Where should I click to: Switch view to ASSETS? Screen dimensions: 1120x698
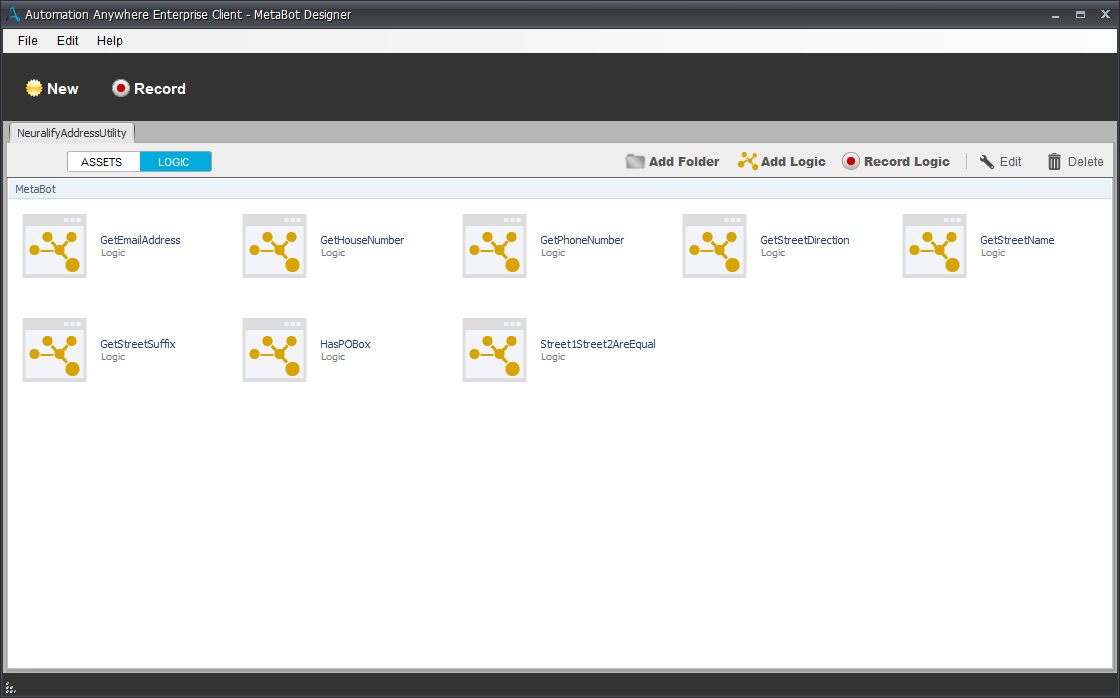point(102,162)
